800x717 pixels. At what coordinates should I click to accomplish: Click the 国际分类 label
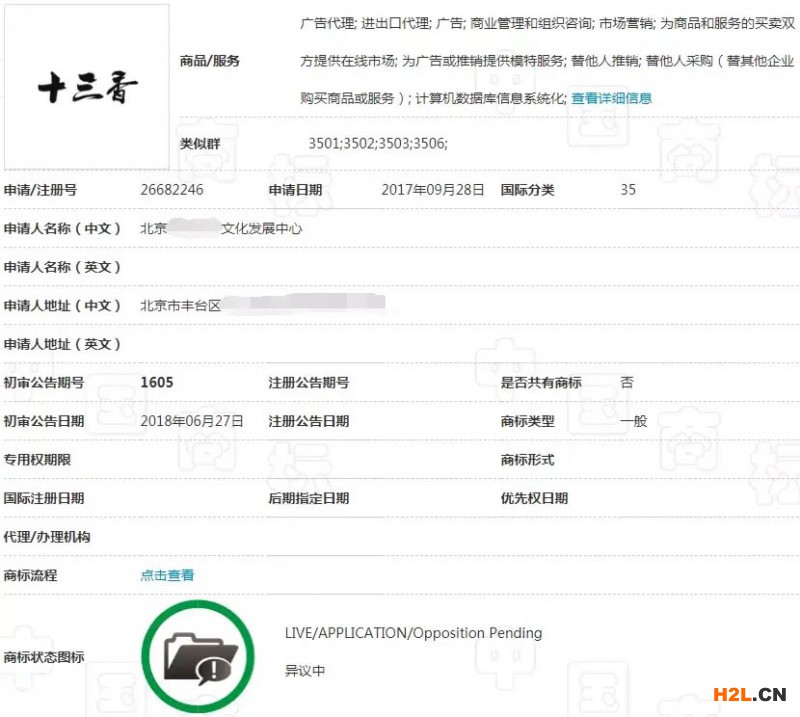527,190
